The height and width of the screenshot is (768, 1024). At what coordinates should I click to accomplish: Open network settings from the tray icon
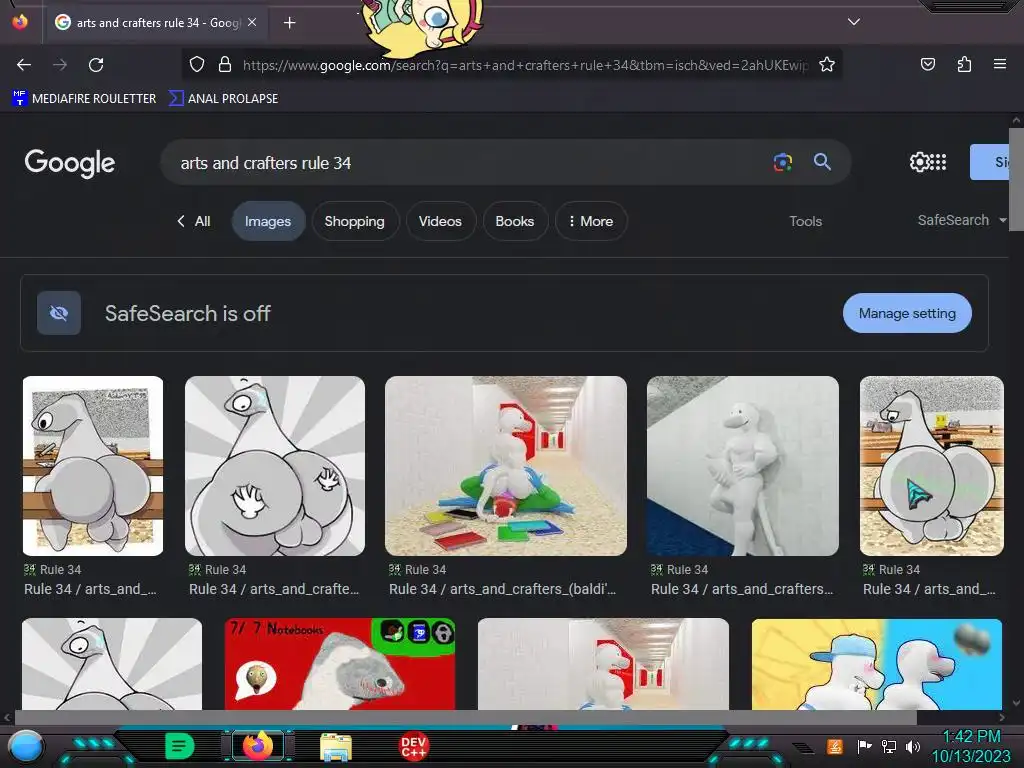click(x=889, y=746)
